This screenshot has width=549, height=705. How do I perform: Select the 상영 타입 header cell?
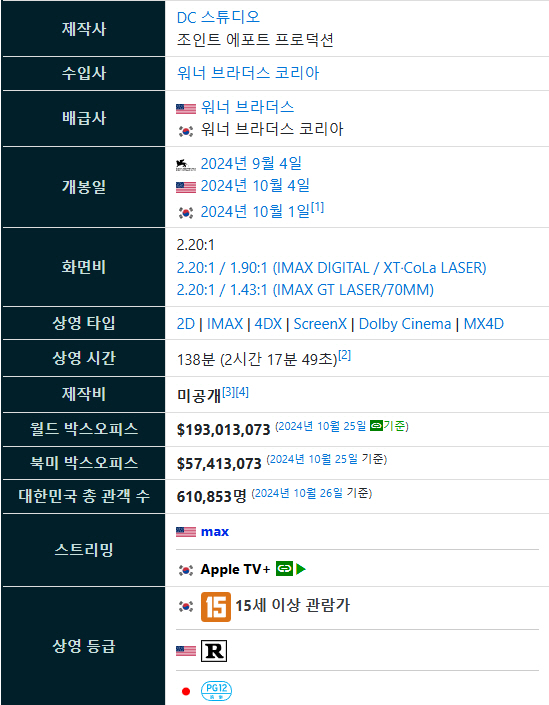(84, 323)
